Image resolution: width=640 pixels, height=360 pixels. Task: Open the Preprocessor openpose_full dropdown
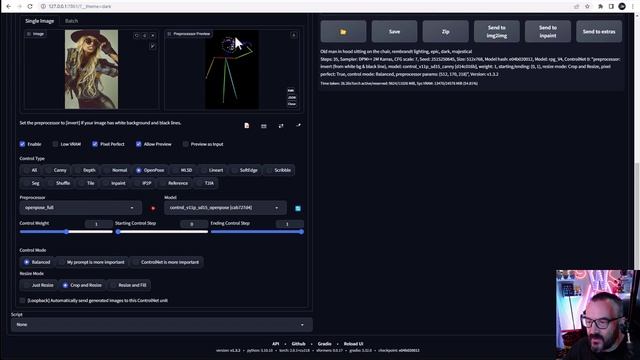click(80, 208)
